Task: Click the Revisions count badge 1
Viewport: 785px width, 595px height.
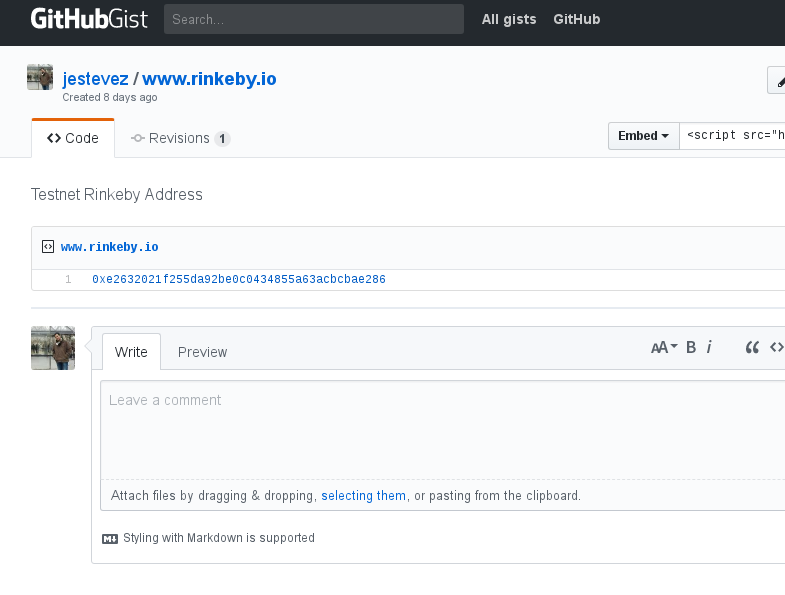Action: 222,139
